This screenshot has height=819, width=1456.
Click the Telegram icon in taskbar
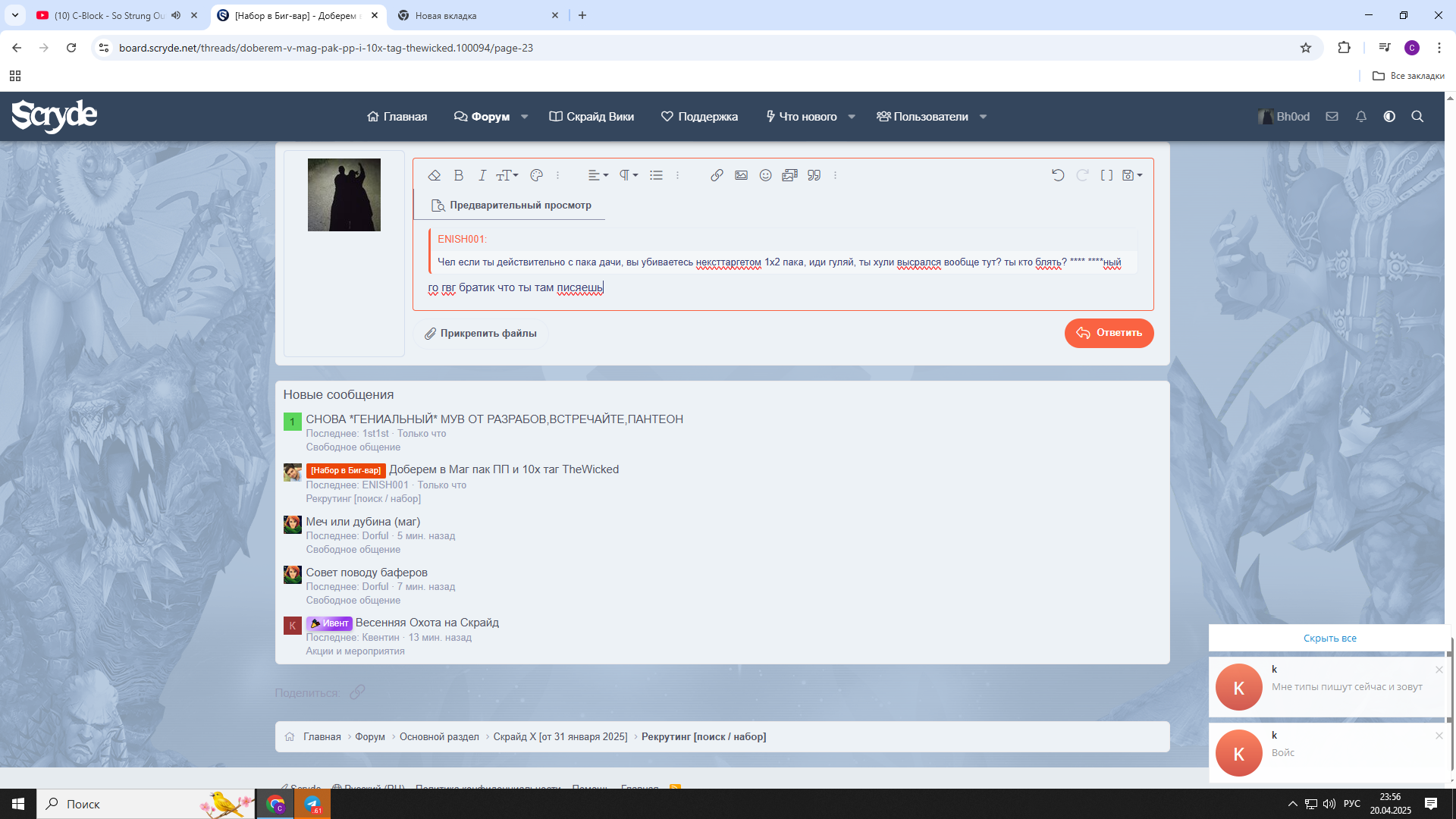(x=312, y=804)
